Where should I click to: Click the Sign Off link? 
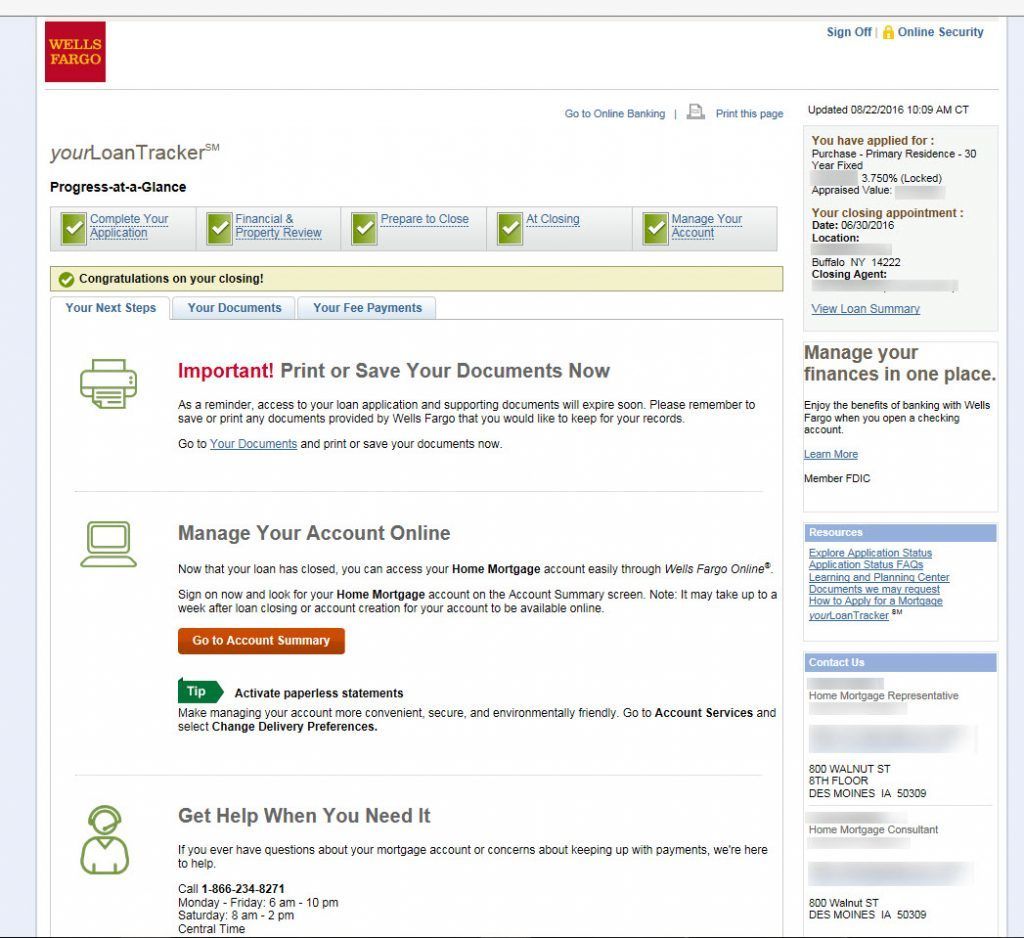[848, 32]
